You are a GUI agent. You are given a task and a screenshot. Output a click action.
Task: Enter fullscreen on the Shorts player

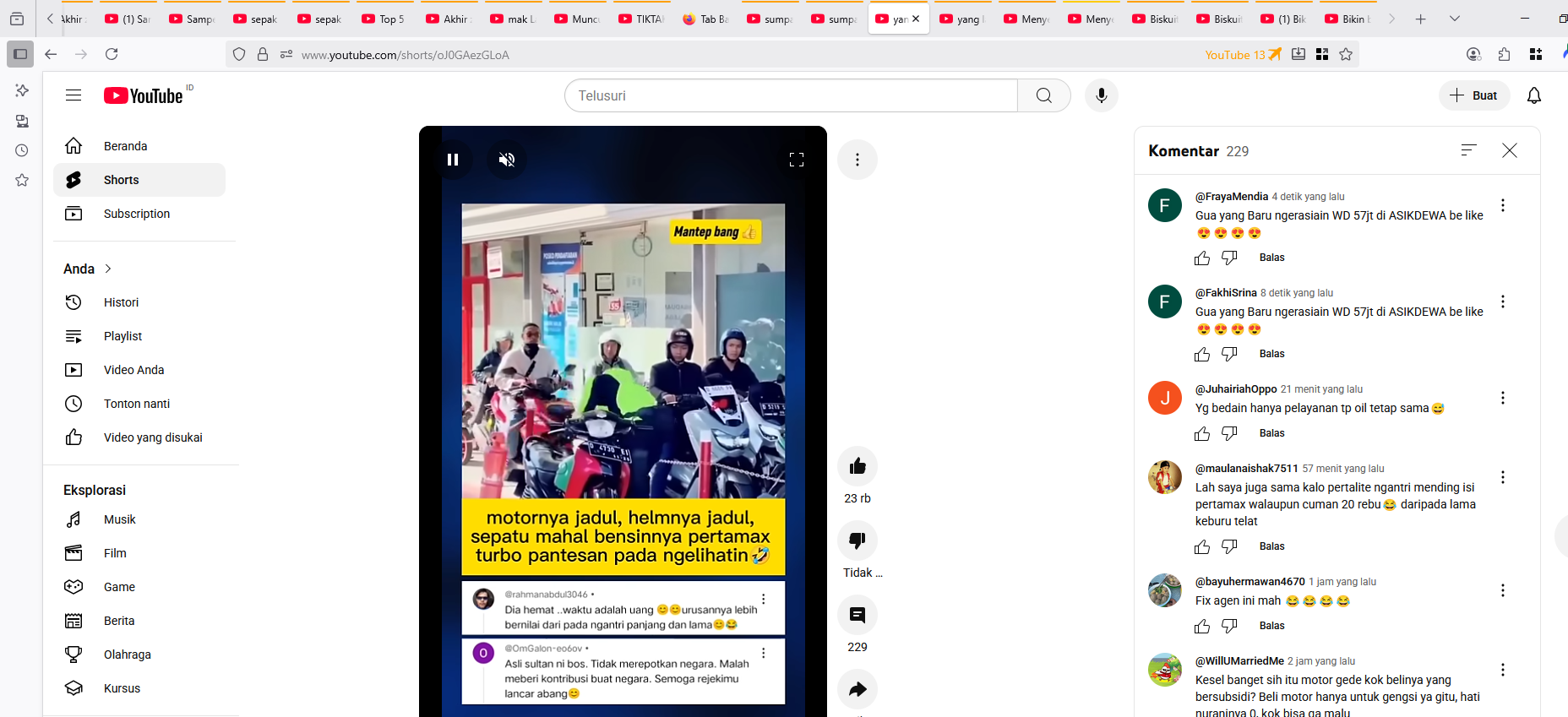(797, 160)
